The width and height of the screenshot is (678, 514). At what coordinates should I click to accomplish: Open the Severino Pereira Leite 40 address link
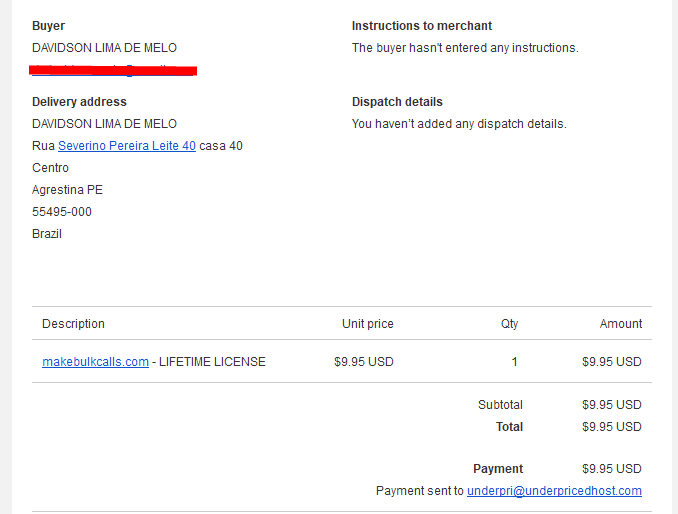127,146
